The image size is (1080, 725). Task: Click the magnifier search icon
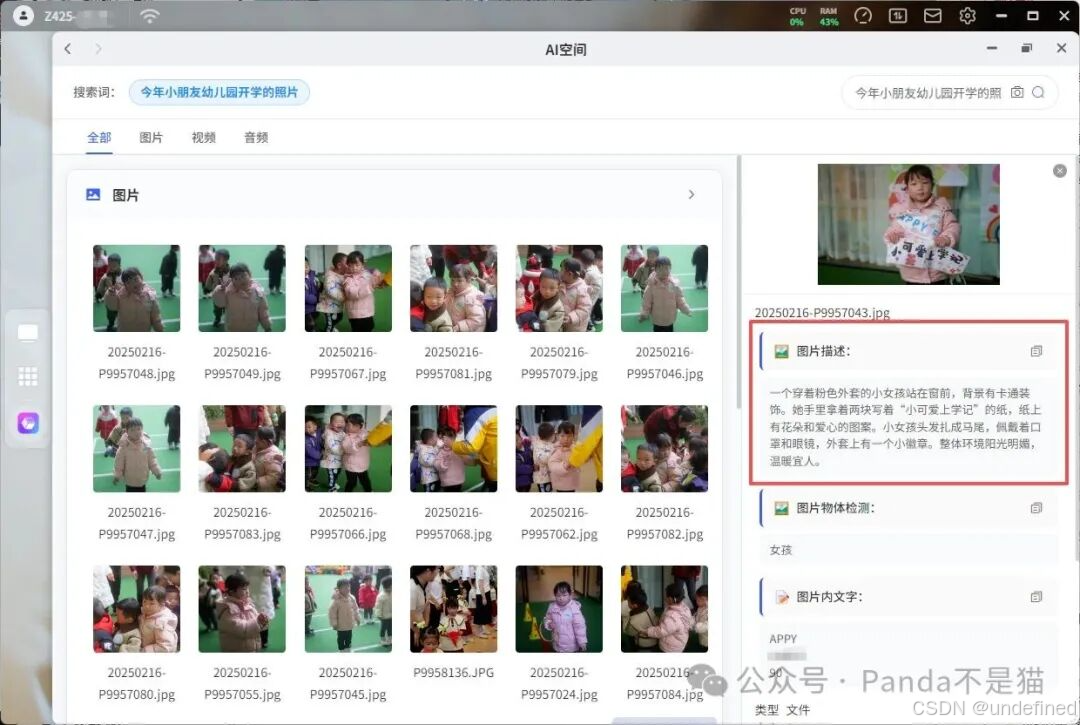click(1040, 92)
